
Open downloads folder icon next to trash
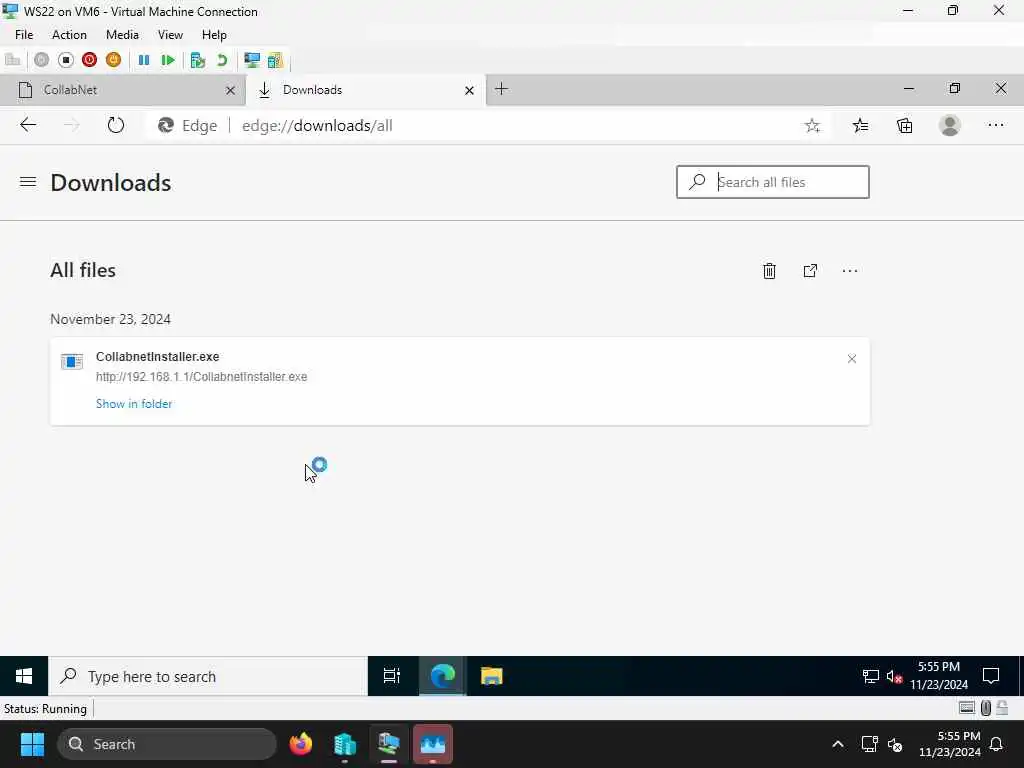[810, 270]
